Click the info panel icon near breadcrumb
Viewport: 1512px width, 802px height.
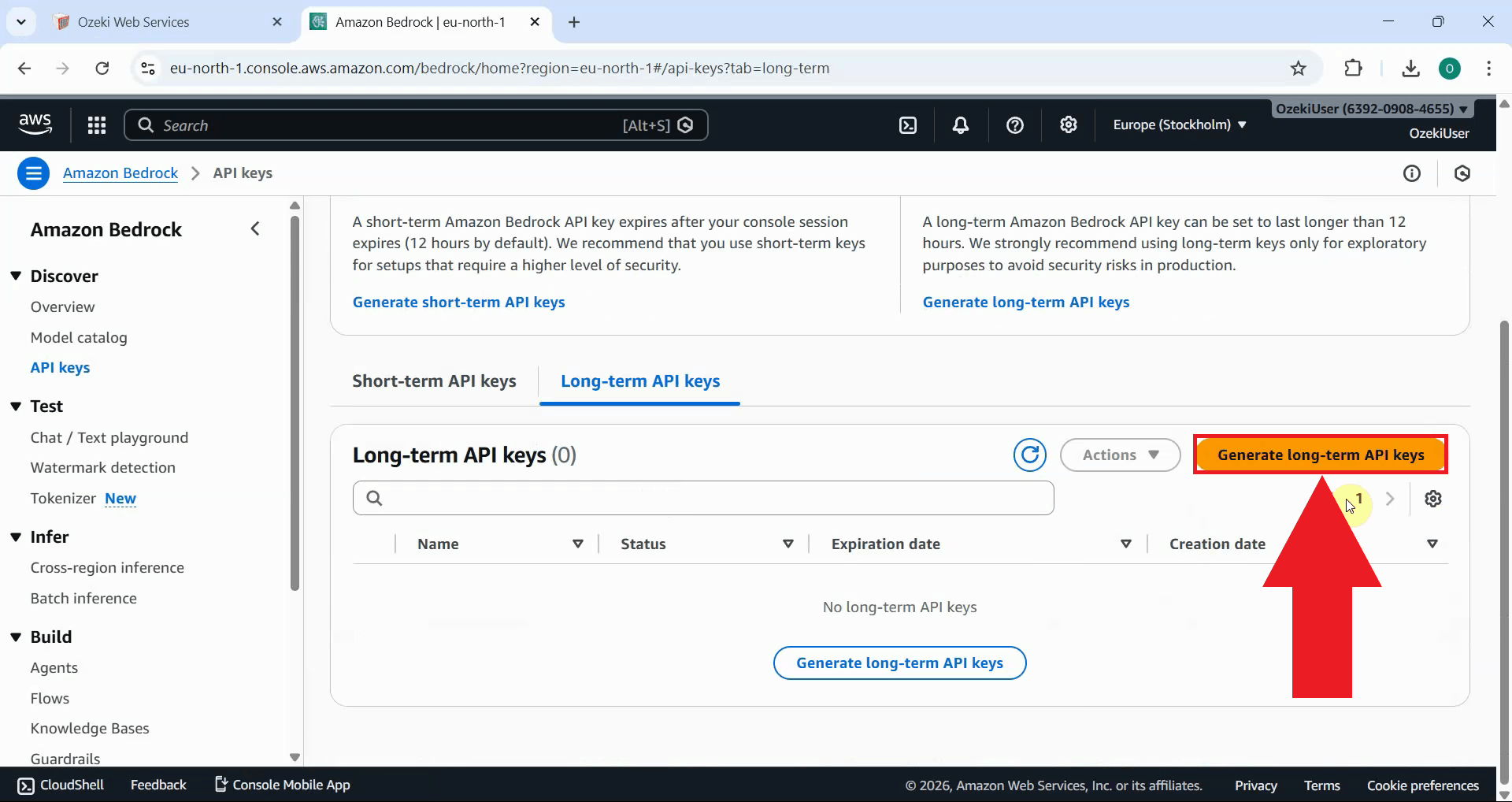click(1412, 173)
